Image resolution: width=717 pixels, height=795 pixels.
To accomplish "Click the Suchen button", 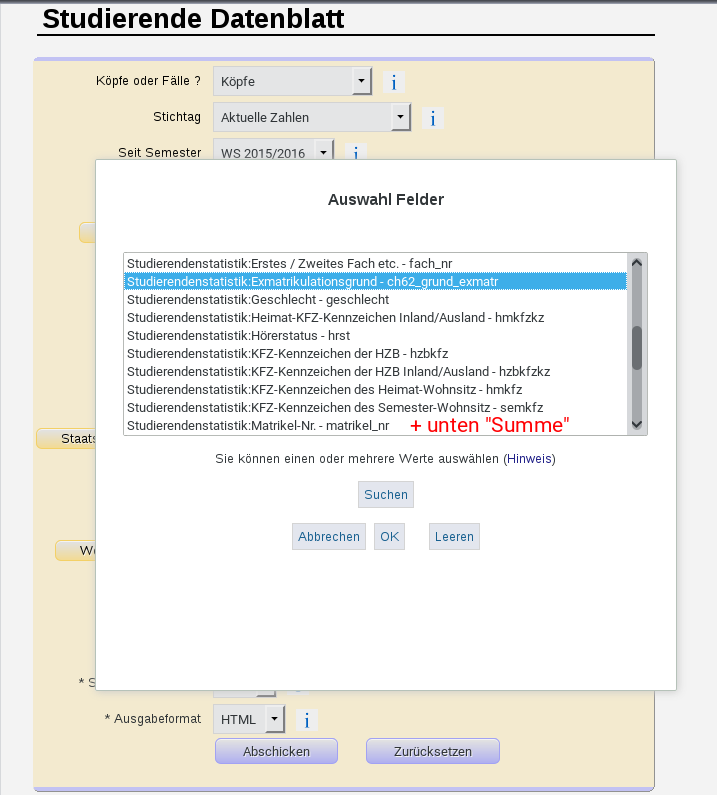I will tap(386, 494).
